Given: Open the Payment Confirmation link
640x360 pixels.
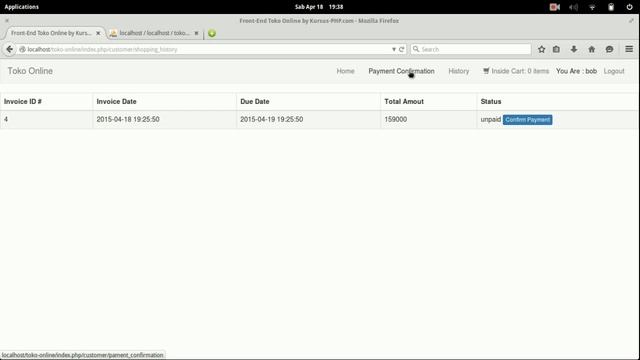Looking at the screenshot, I should 401,71.
